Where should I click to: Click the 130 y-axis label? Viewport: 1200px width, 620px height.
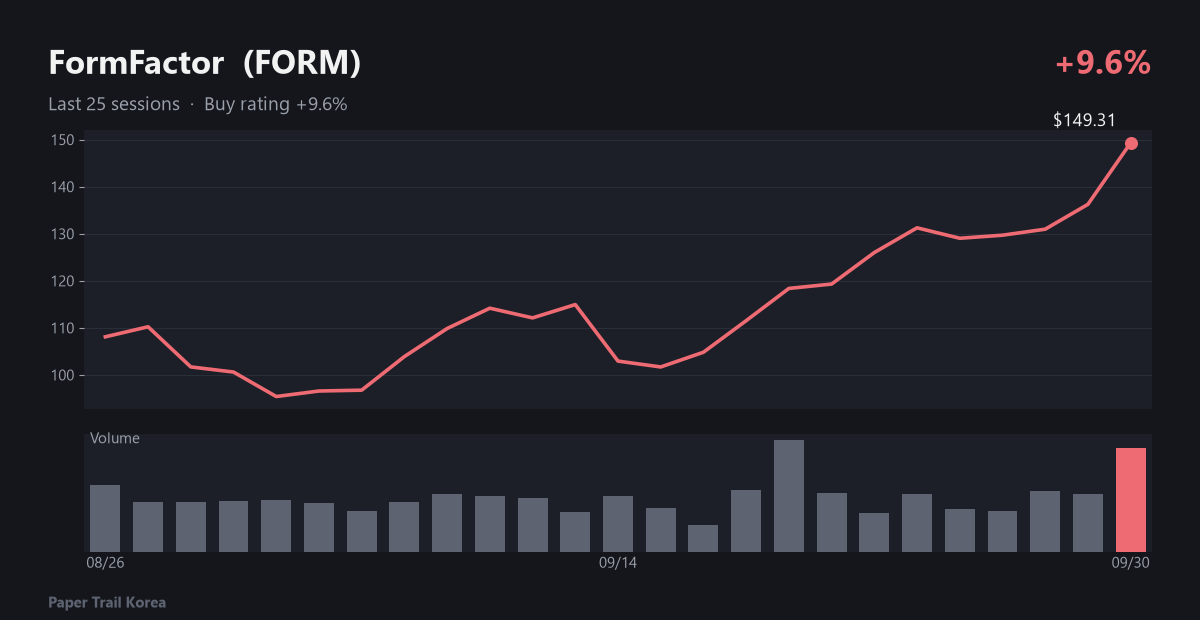[64, 234]
